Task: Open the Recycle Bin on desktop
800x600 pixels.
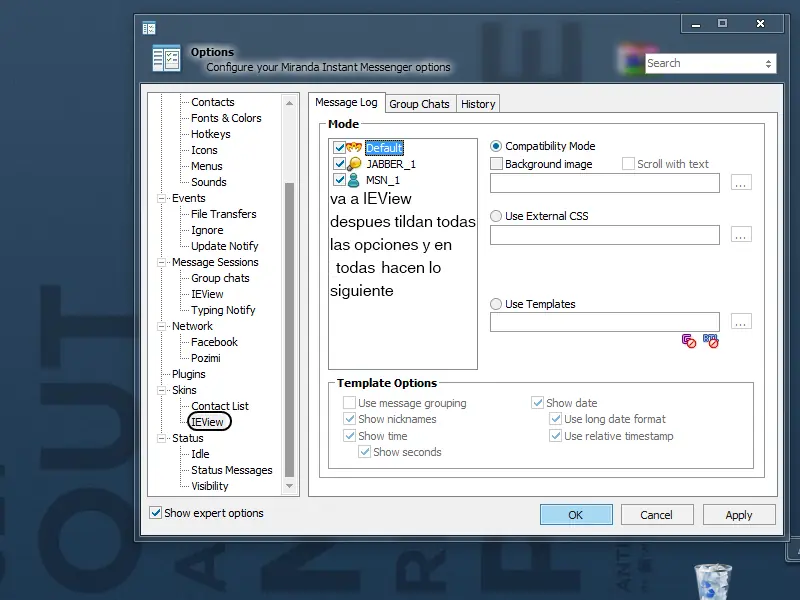Action: point(713,581)
